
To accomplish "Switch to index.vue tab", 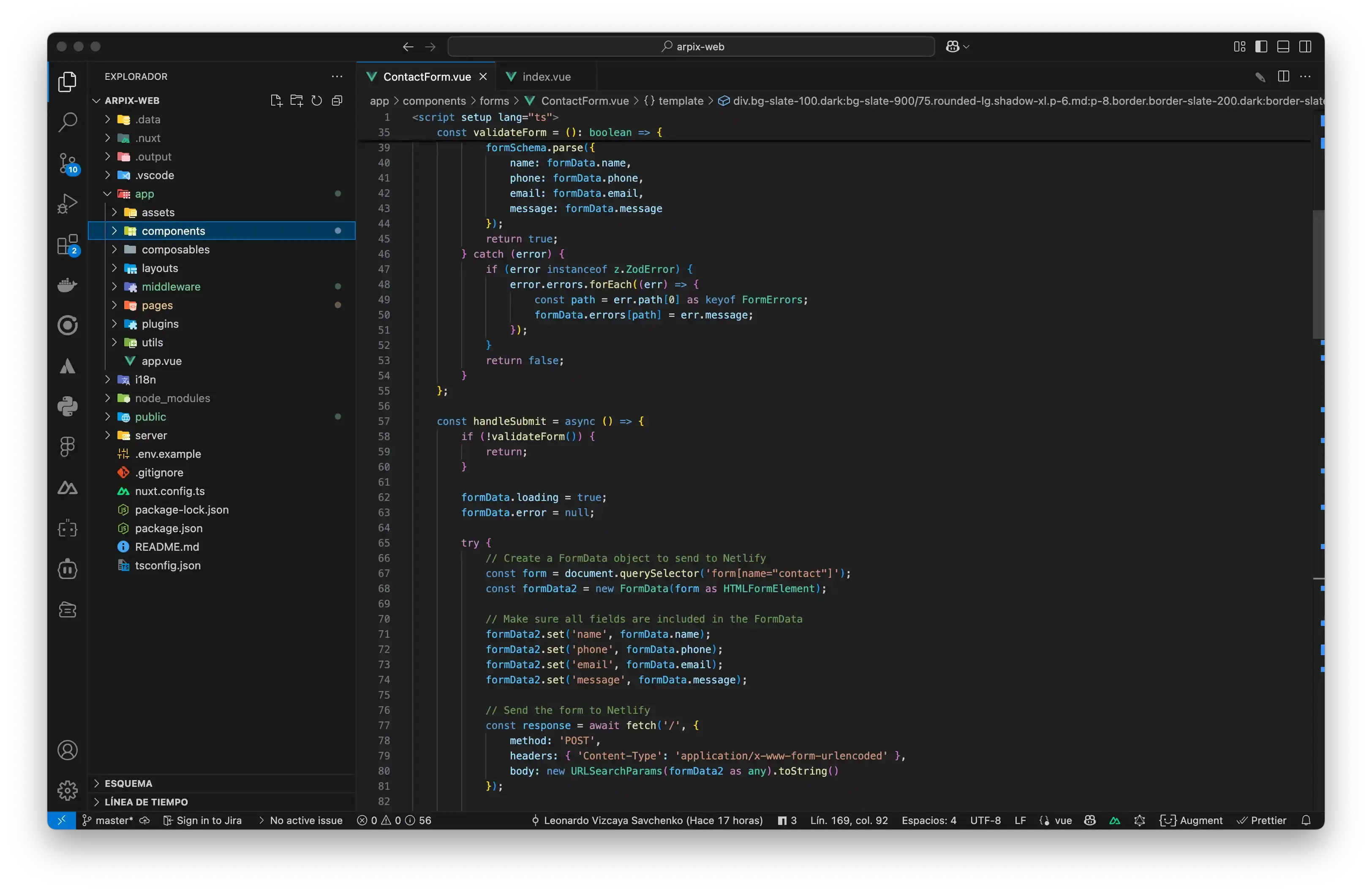I will tap(546, 76).
